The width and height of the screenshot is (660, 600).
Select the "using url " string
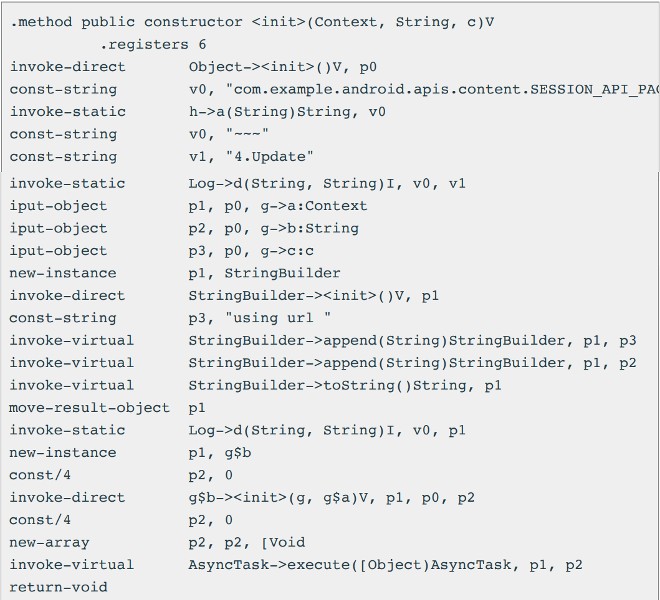click(278, 318)
